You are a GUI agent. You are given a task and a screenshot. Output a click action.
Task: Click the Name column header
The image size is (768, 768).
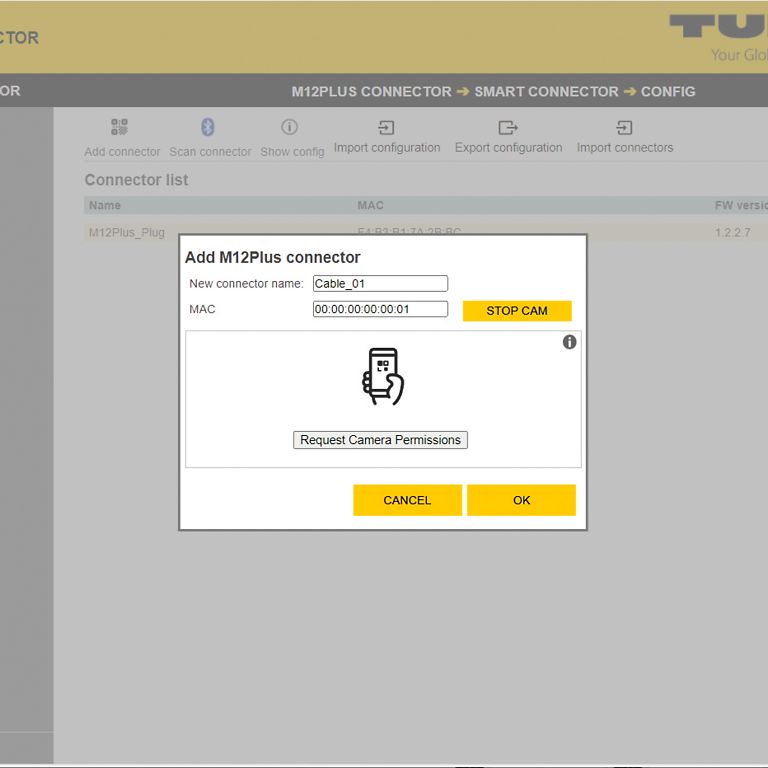tap(105, 205)
